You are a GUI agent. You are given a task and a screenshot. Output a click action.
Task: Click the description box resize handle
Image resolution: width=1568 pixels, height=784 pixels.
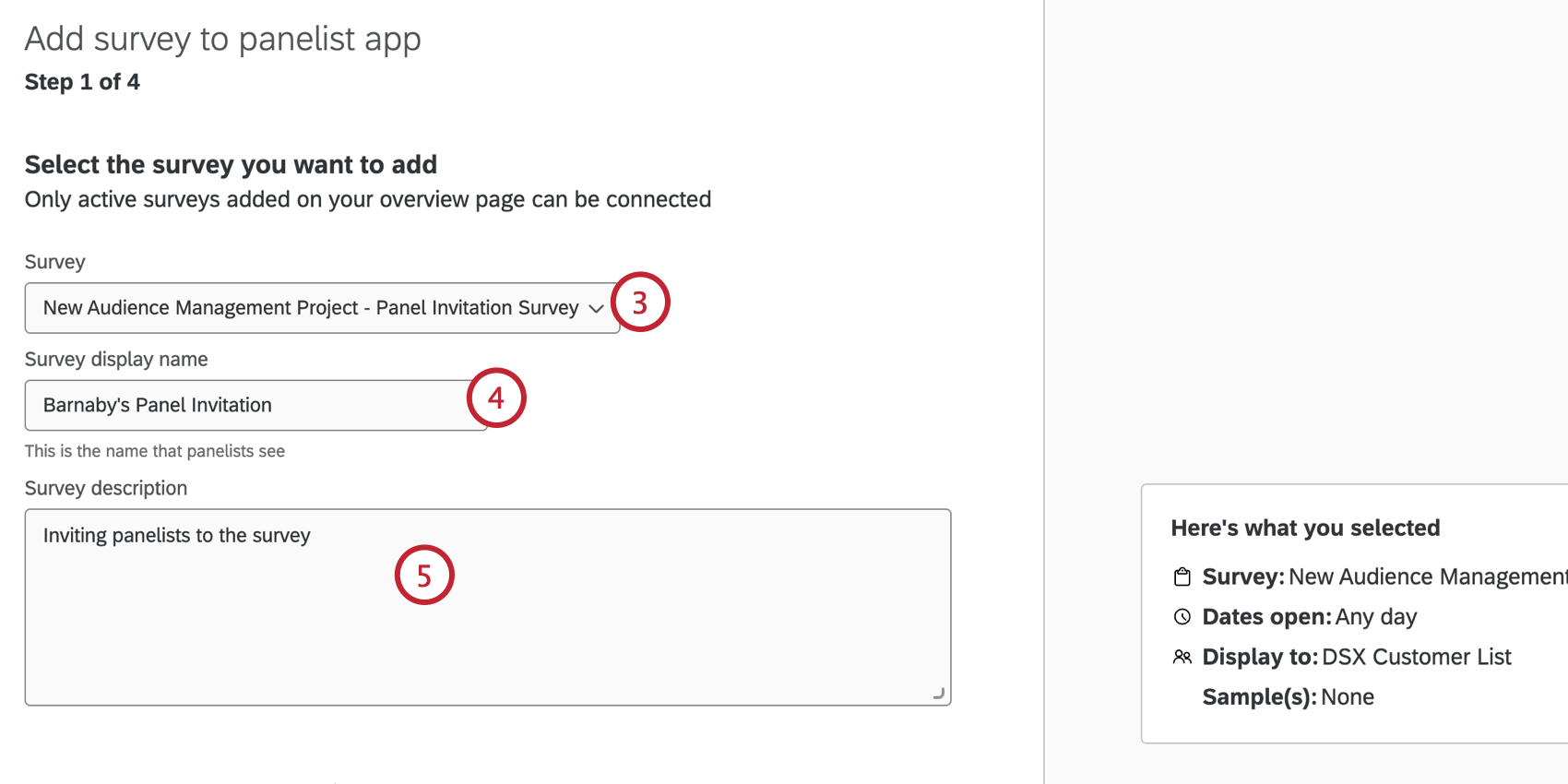(x=939, y=694)
